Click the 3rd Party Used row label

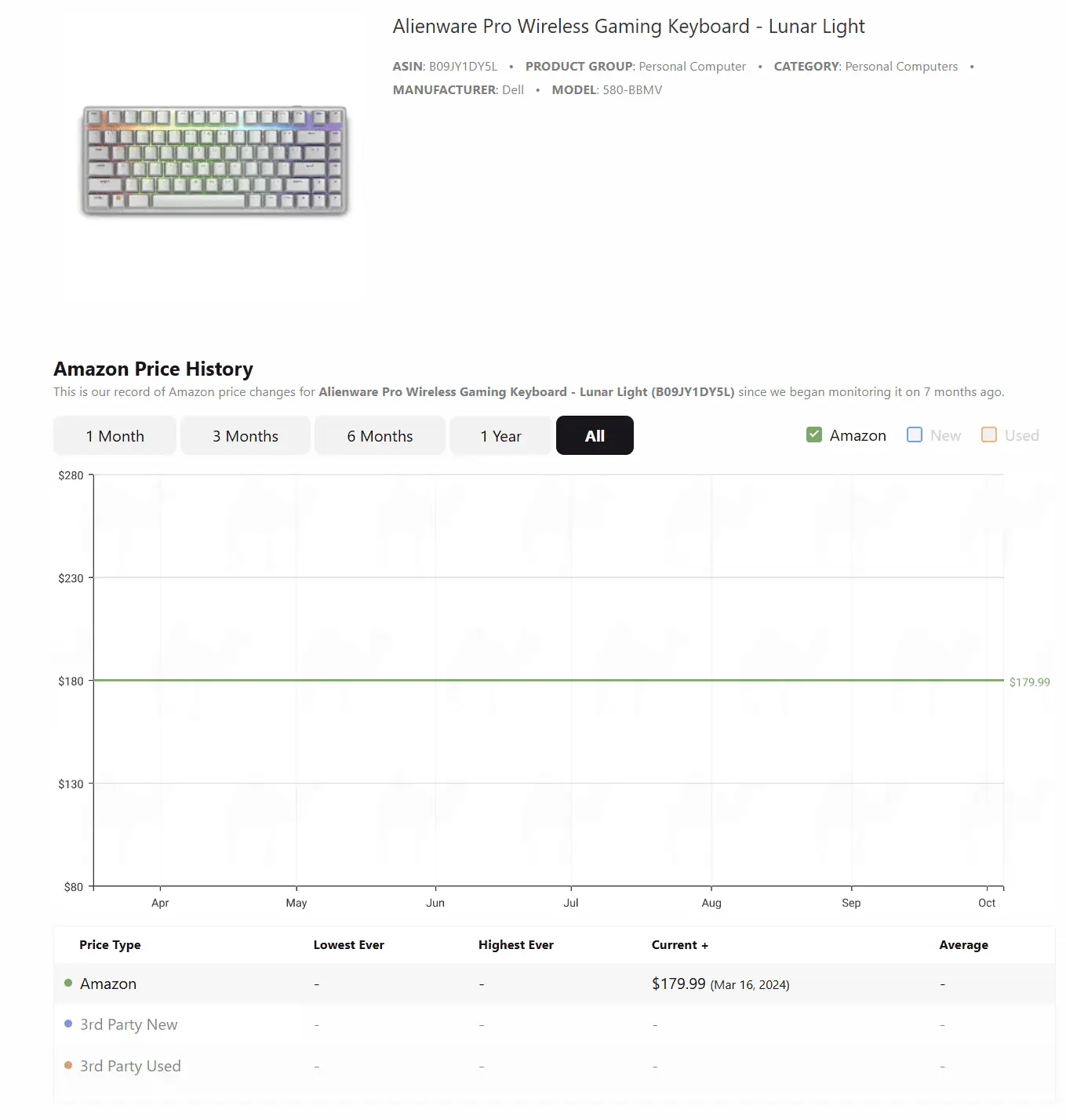[x=130, y=1066]
